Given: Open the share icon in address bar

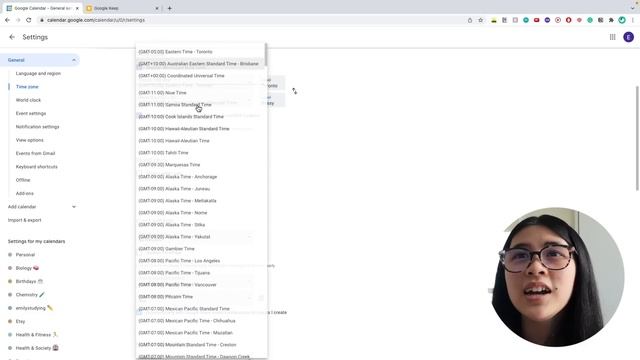Looking at the screenshot, I should point(470,20).
